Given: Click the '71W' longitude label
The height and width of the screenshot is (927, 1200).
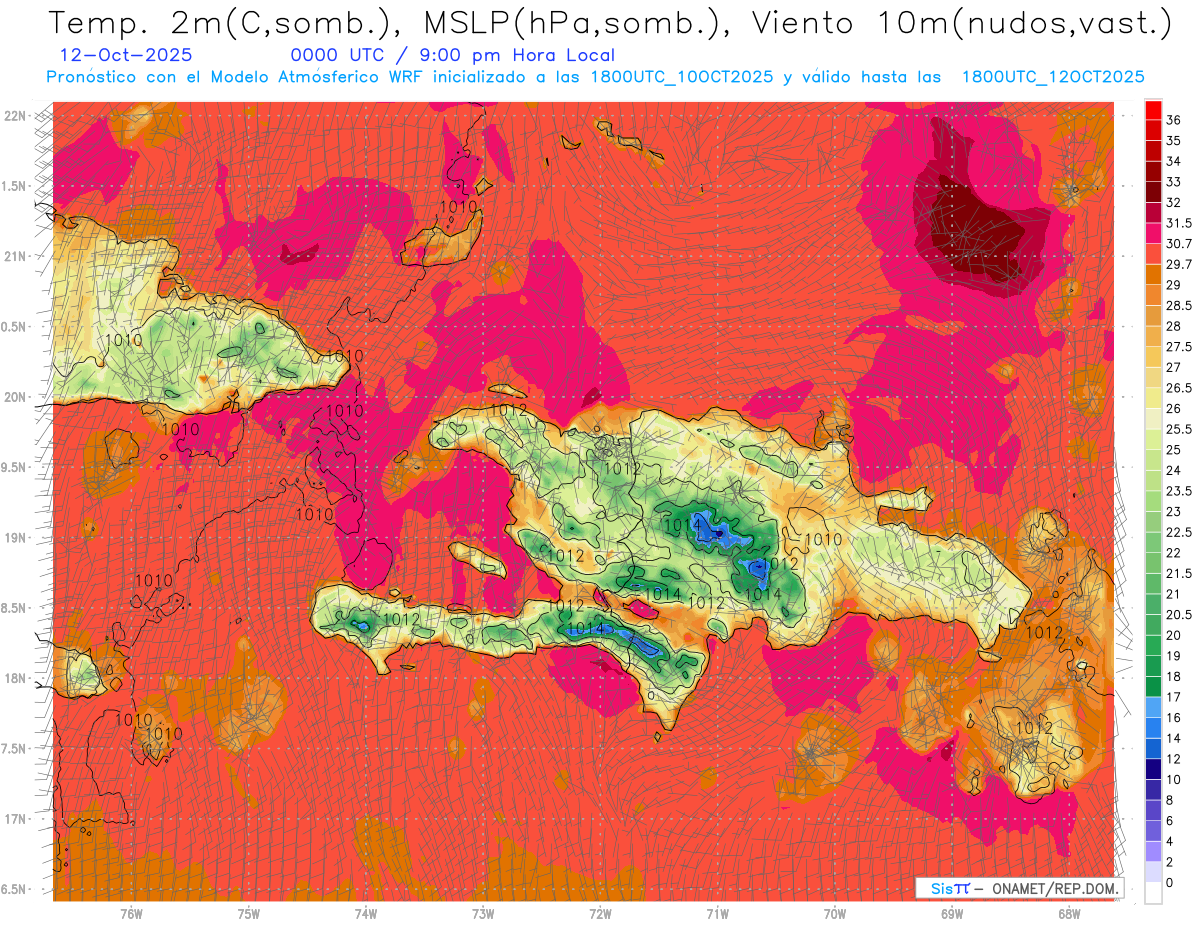Looking at the screenshot, I should [x=717, y=913].
